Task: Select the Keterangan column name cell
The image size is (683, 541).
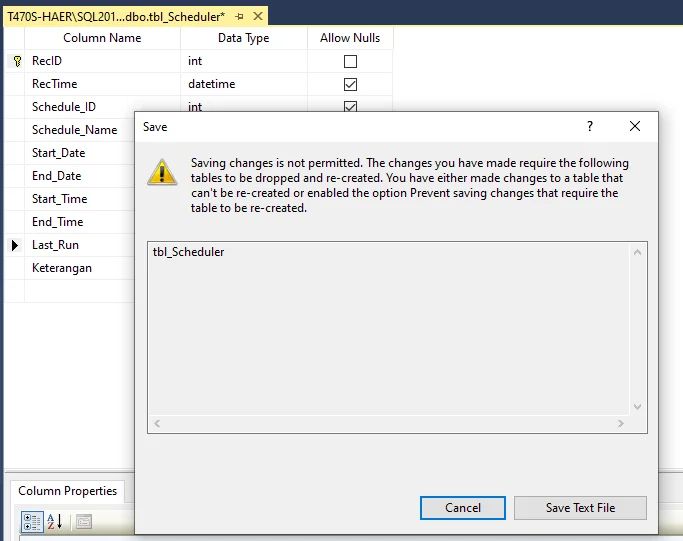Action: [x=80, y=268]
